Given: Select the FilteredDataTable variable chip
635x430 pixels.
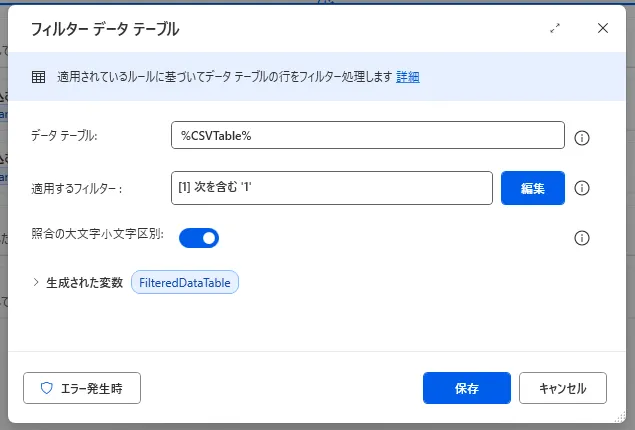Looking at the screenshot, I should click(x=185, y=283).
